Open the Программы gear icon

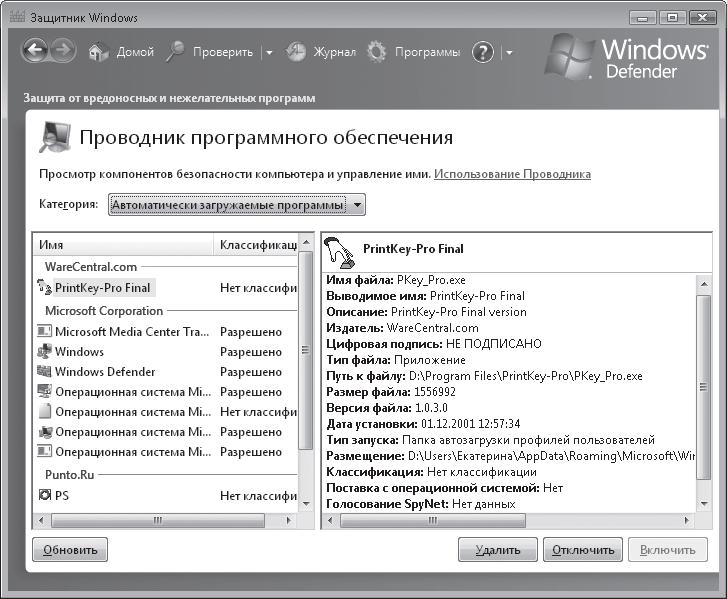click(376, 52)
